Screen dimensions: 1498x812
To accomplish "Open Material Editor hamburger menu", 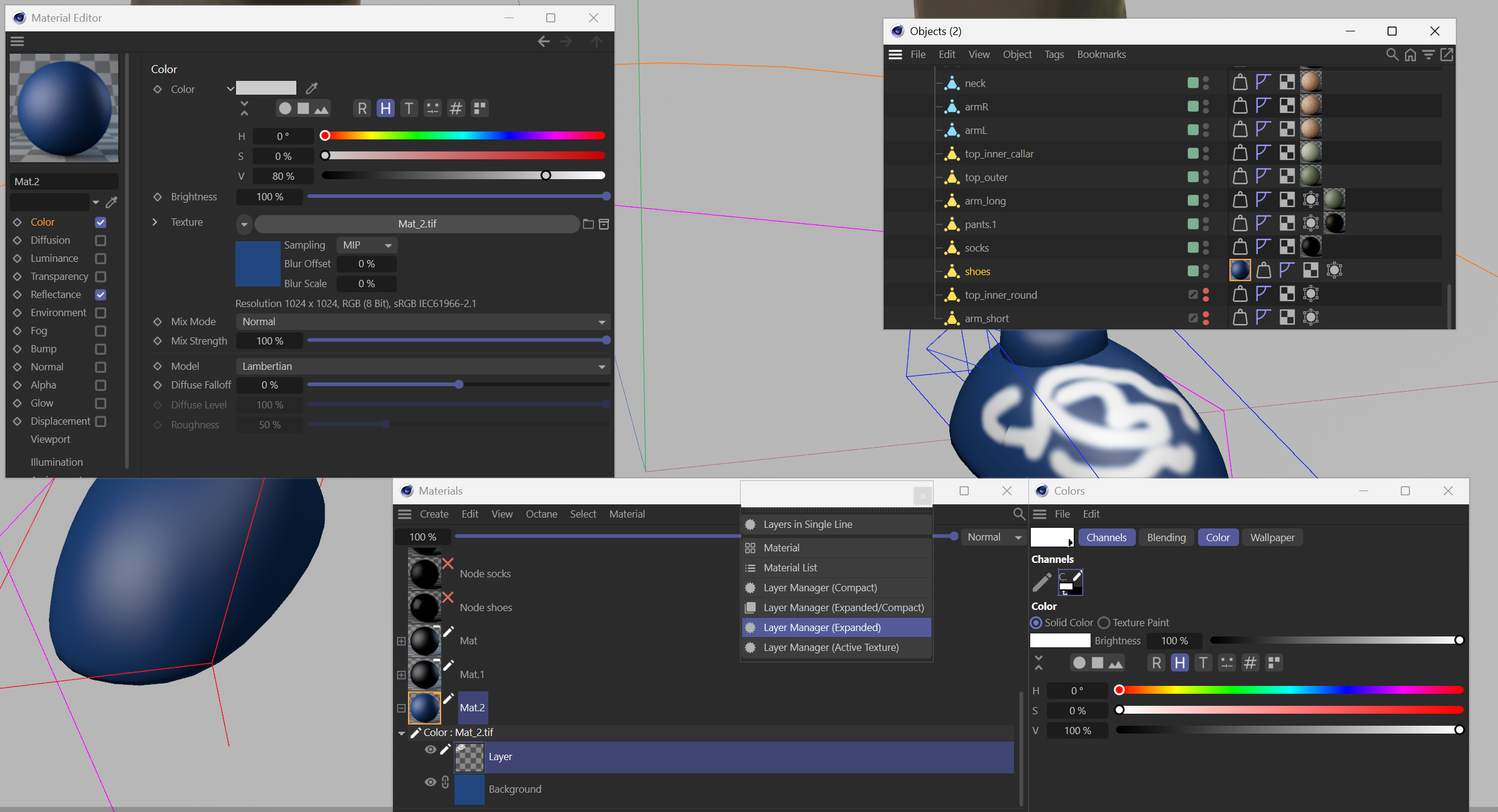I will [18, 41].
